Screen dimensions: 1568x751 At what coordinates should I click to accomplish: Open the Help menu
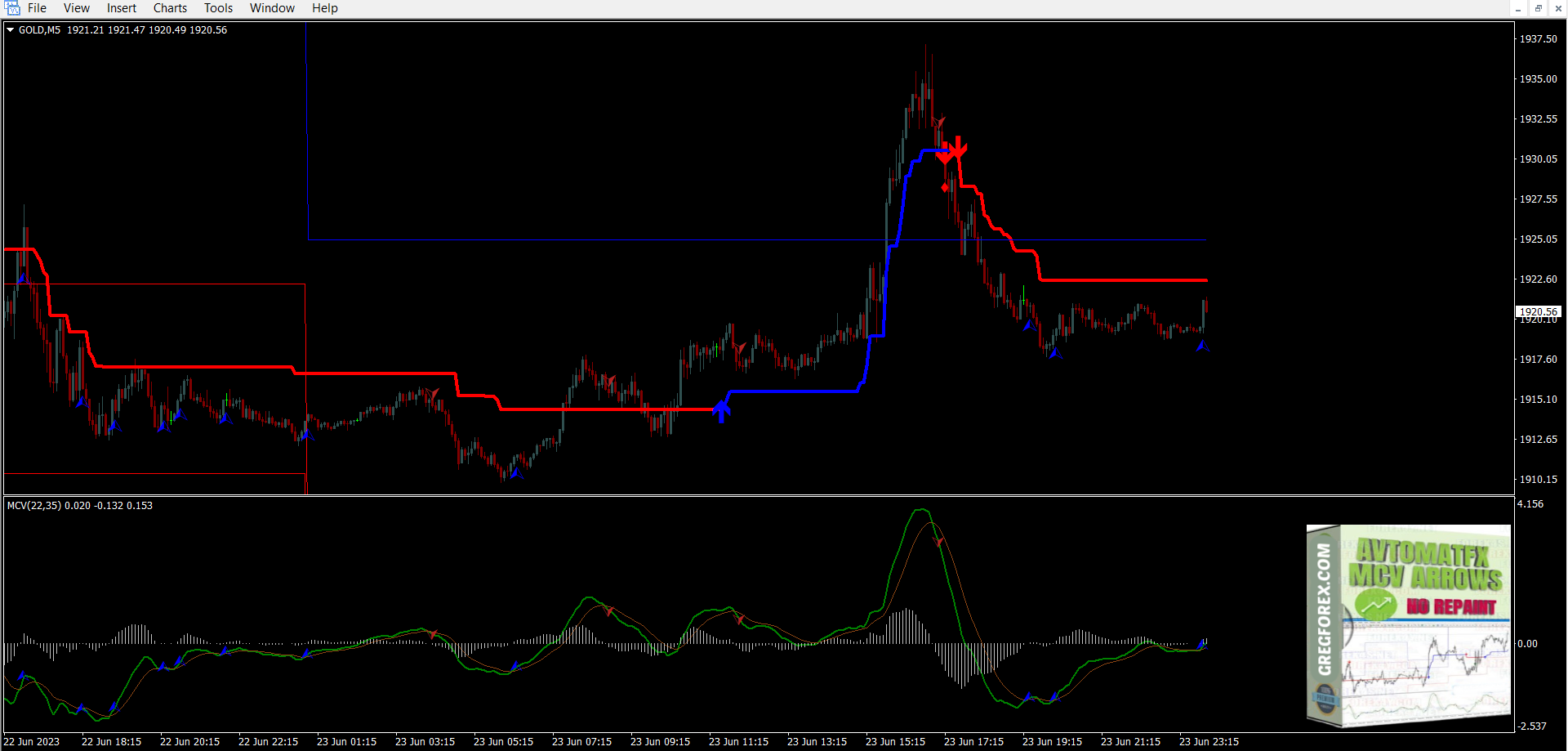coord(324,8)
